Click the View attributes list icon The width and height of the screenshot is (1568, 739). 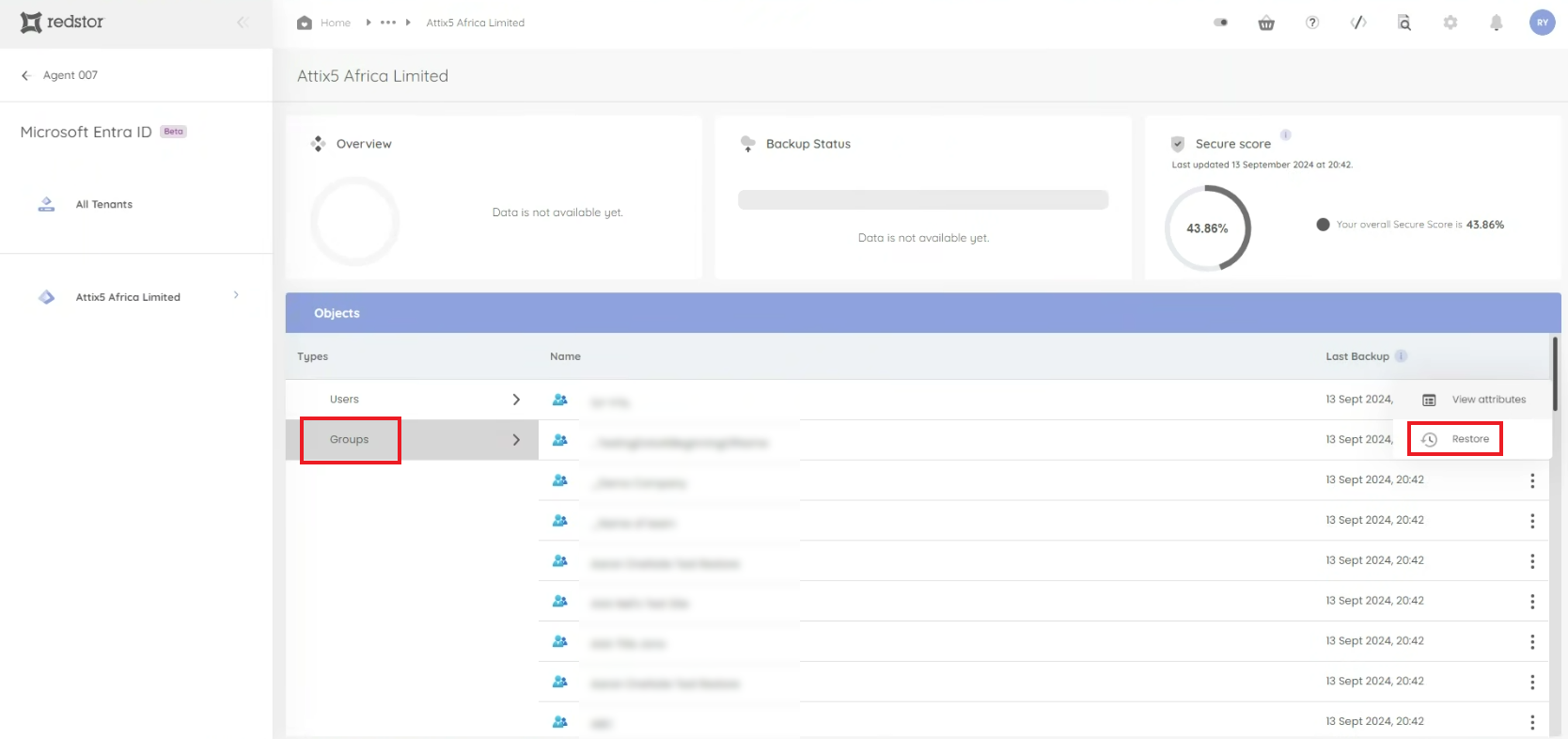1429,400
